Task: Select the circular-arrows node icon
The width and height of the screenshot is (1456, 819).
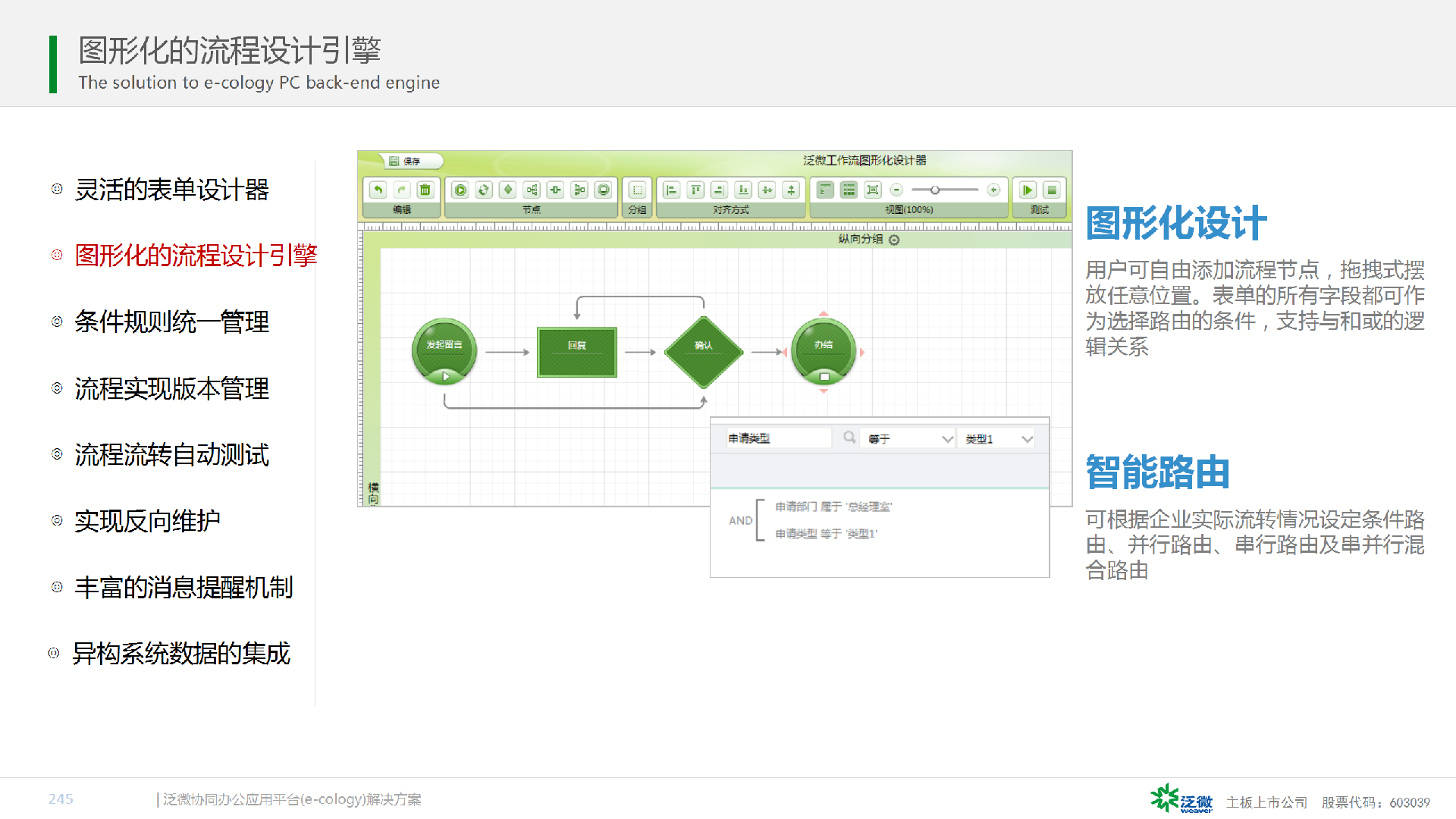Action: coord(484,190)
